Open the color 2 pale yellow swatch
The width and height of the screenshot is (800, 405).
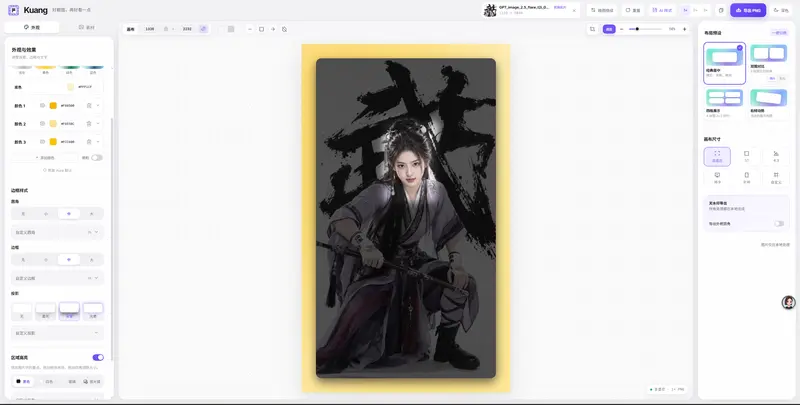(53, 123)
